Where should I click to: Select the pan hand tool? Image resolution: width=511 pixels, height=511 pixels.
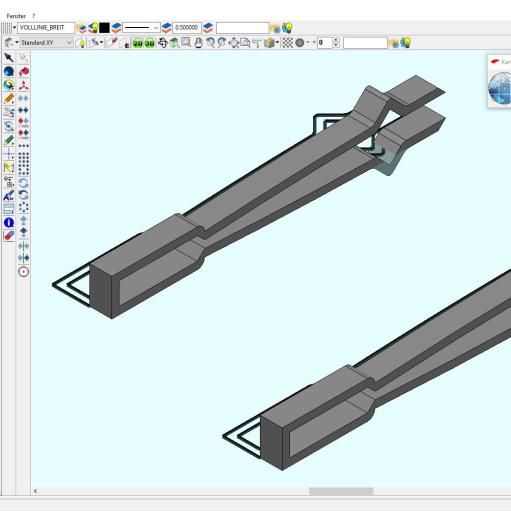pos(198,43)
